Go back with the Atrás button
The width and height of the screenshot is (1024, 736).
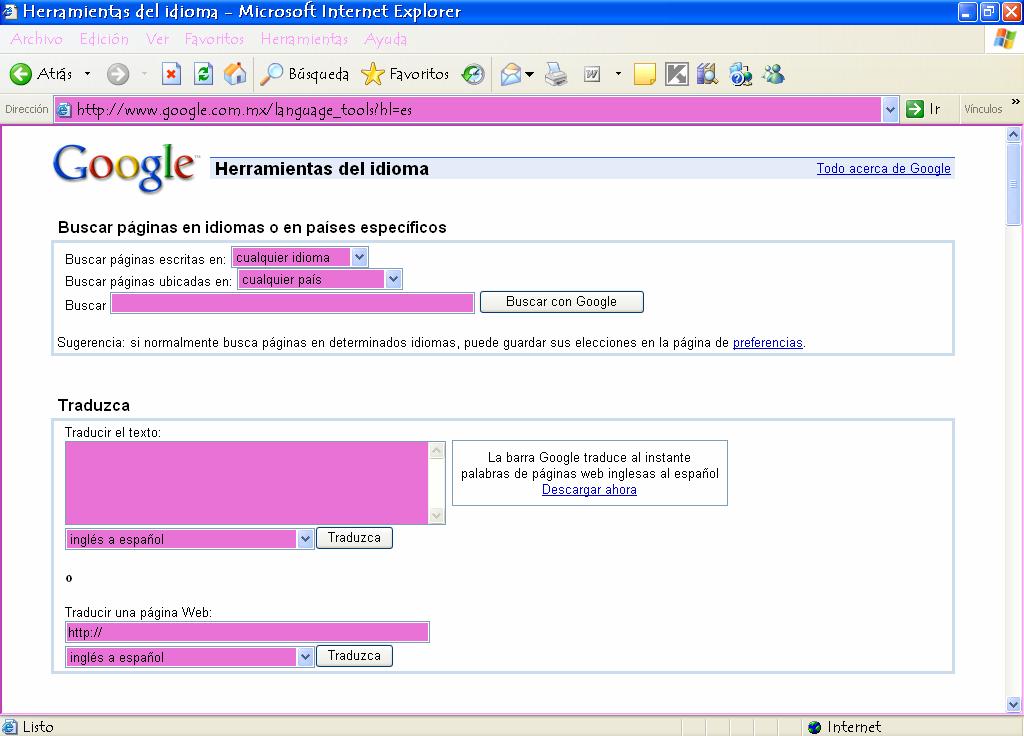41,74
